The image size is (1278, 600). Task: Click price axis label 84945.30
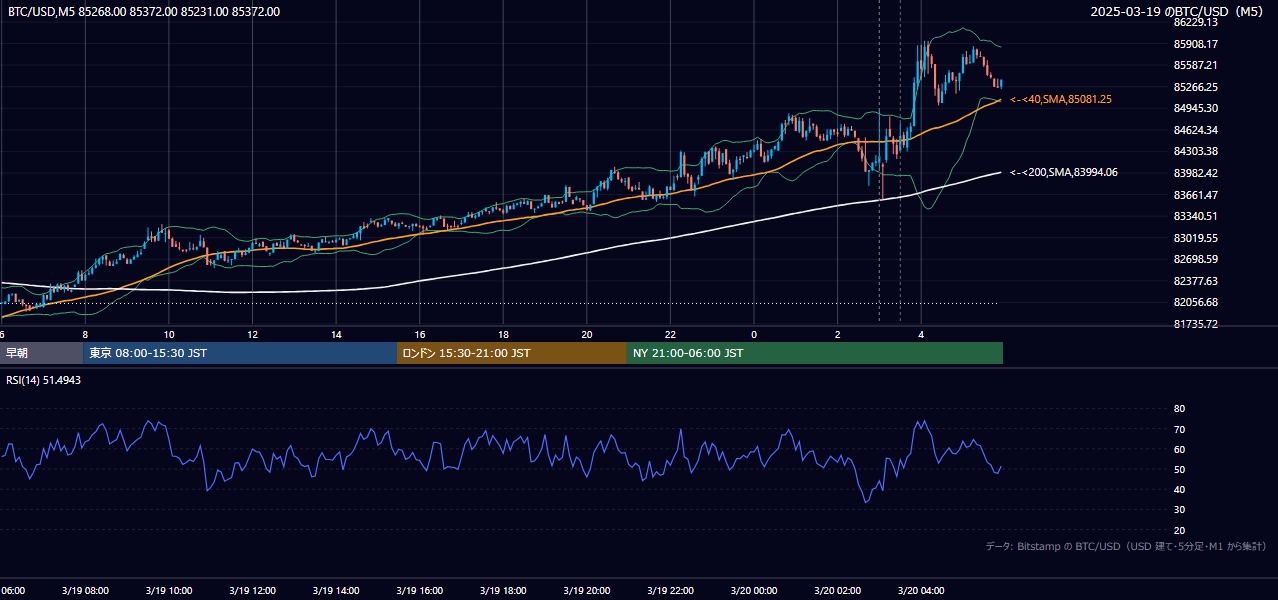[1196, 108]
